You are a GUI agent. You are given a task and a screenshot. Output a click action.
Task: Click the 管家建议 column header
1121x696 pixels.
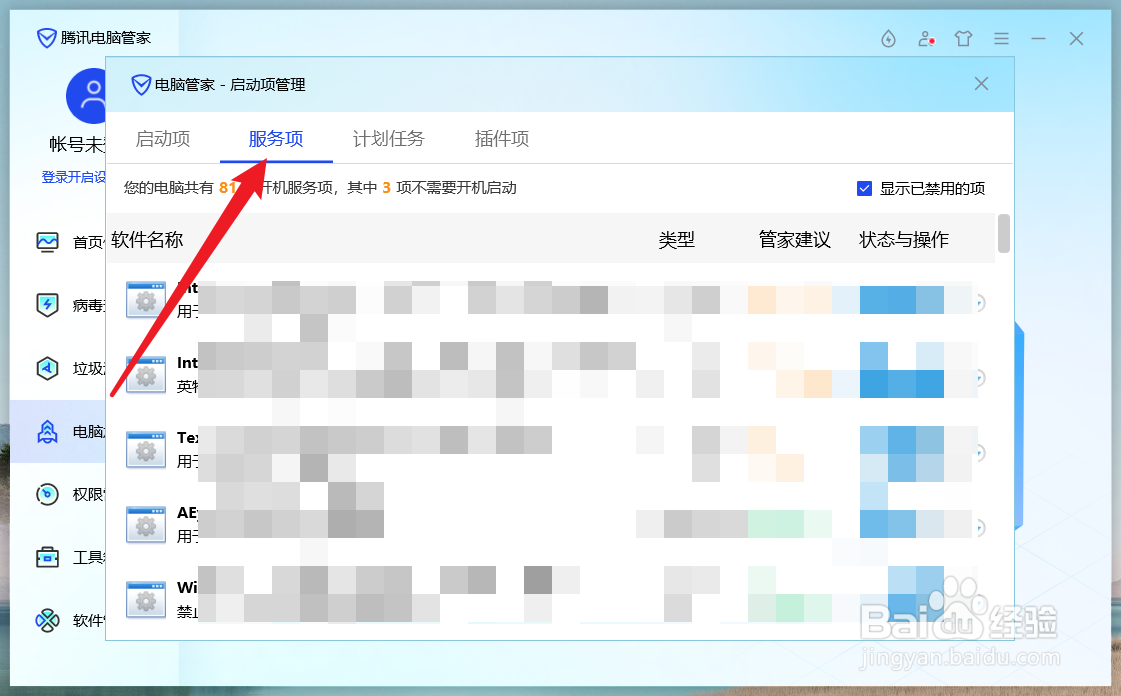[794, 239]
